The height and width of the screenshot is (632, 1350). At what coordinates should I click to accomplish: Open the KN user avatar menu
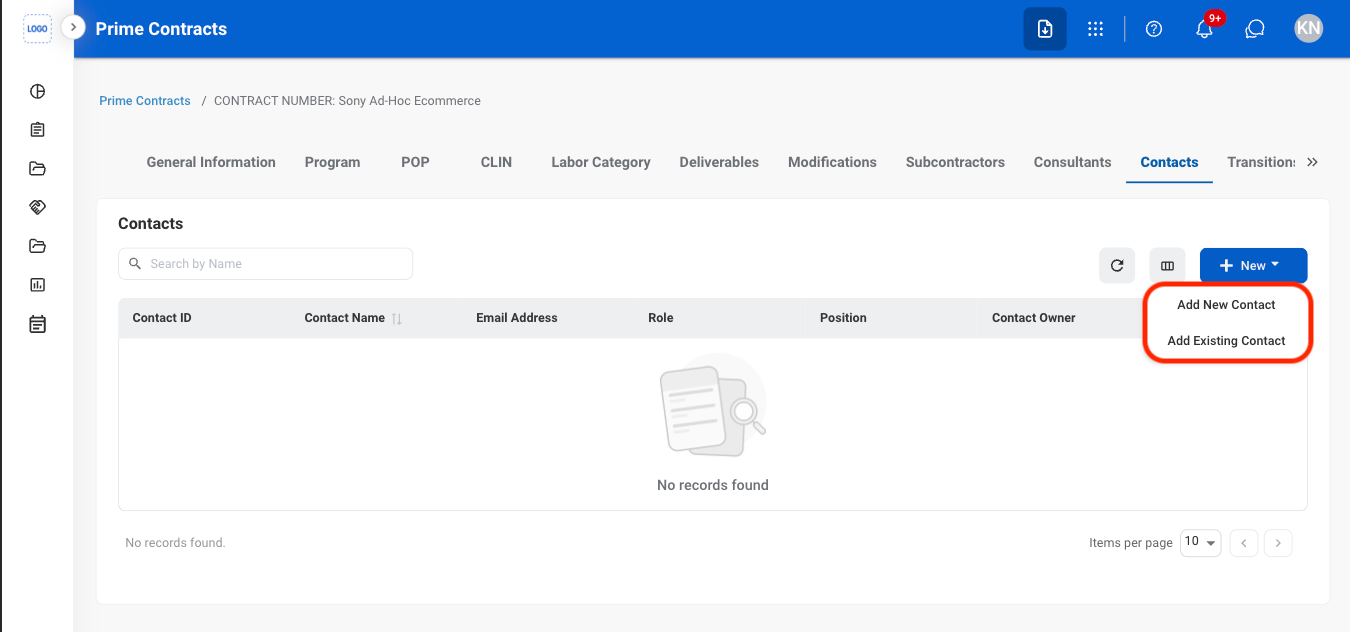[1308, 29]
